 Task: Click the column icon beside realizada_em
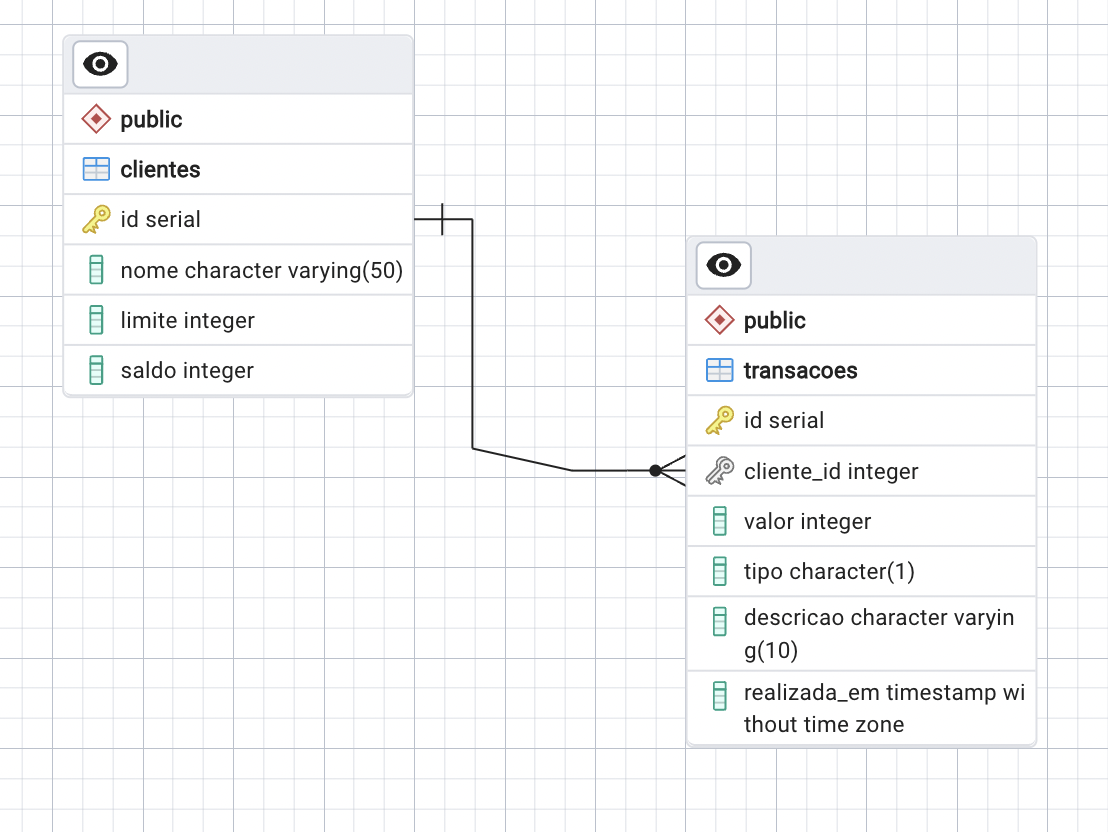coord(719,696)
